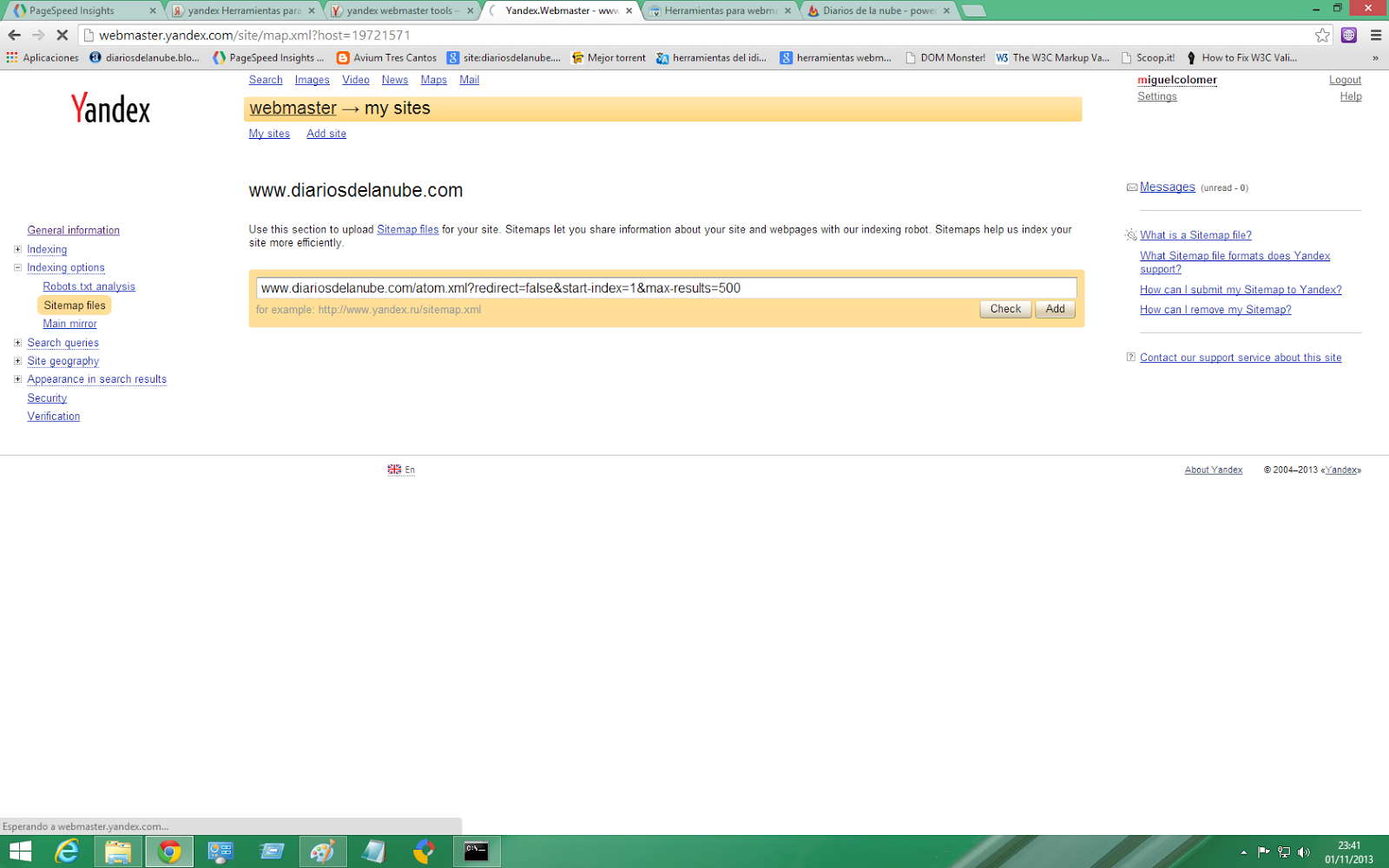Screen dimensions: 1389x868
Task: Open account Settings link
Action: [1157, 96]
